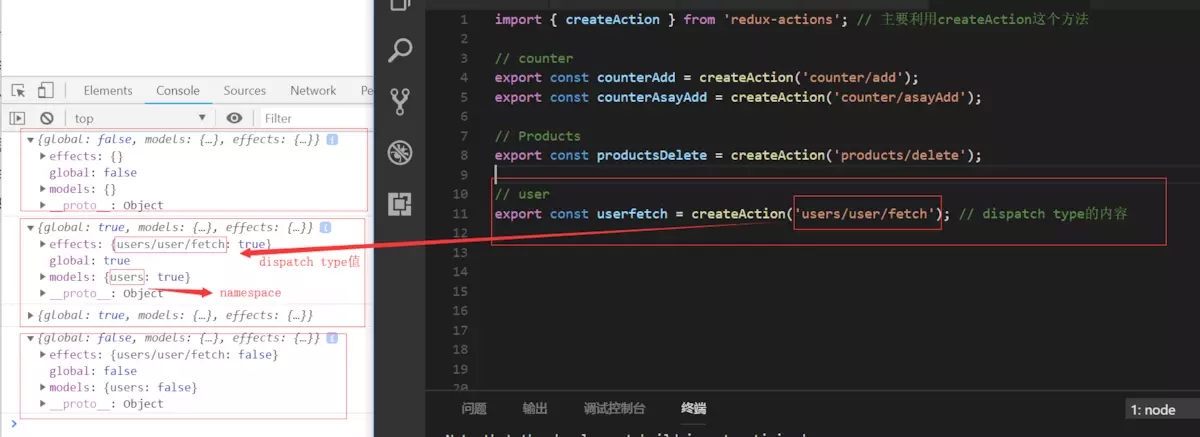Select the 输出 panel tab

pyautogui.click(x=535, y=408)
